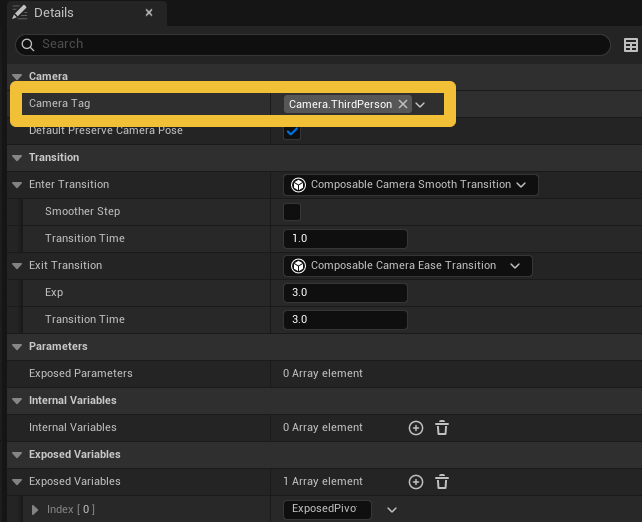Add element to Exposed Variables array

tap(416, 482)
